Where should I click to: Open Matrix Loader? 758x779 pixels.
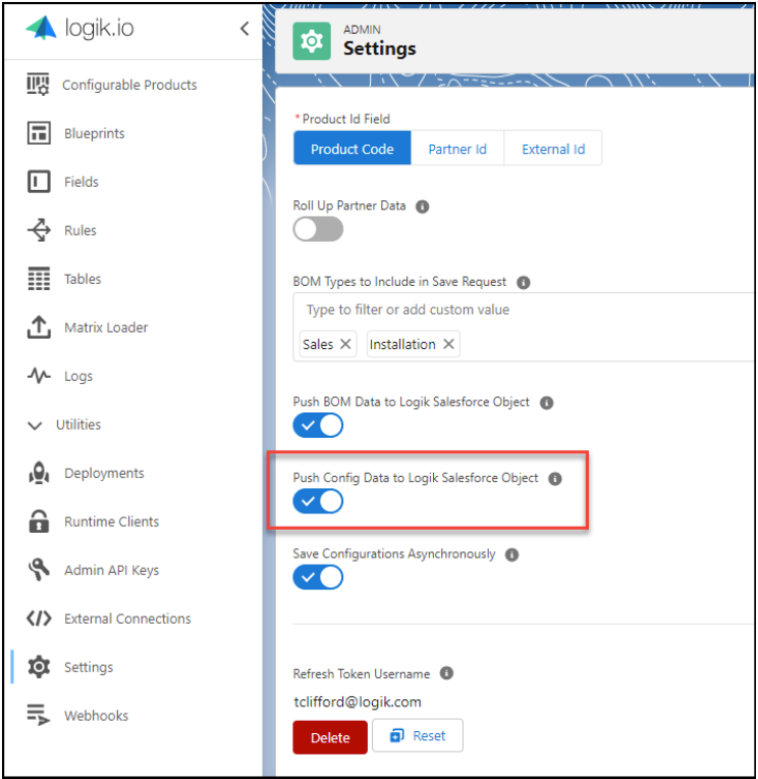click(106, 327)
